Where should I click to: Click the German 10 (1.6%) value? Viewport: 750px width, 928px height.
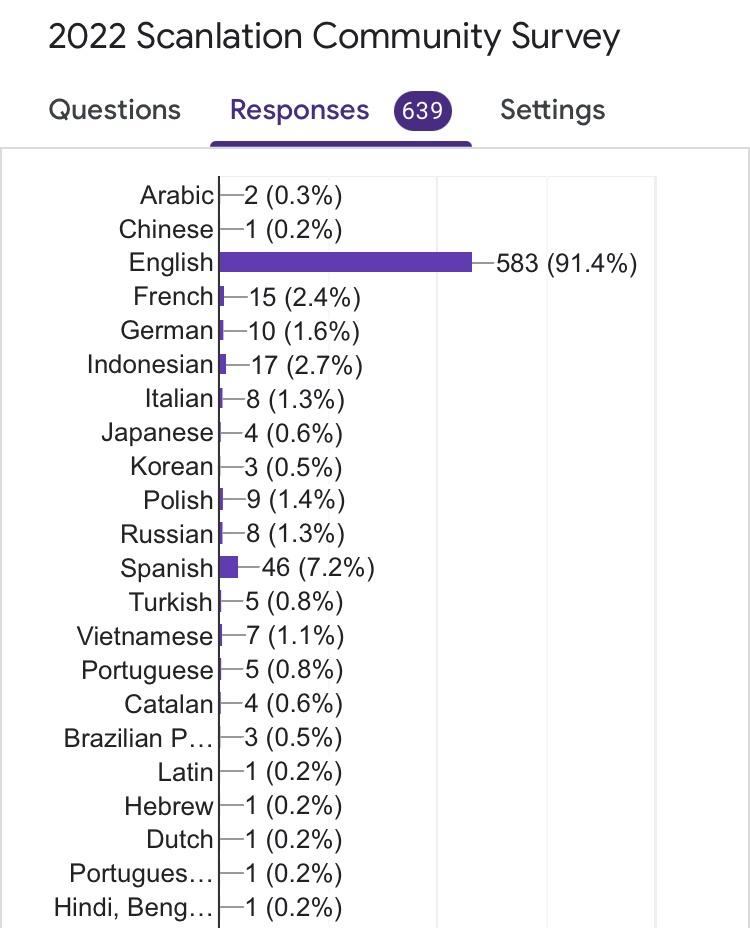[304, 331]
